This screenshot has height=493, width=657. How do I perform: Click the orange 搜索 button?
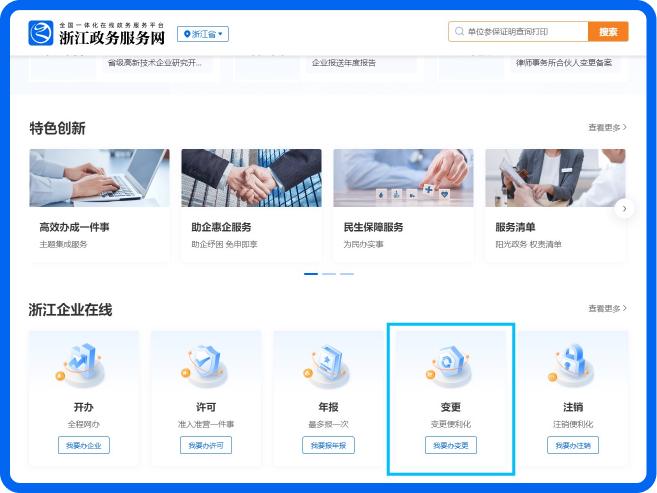coord(608,31)
